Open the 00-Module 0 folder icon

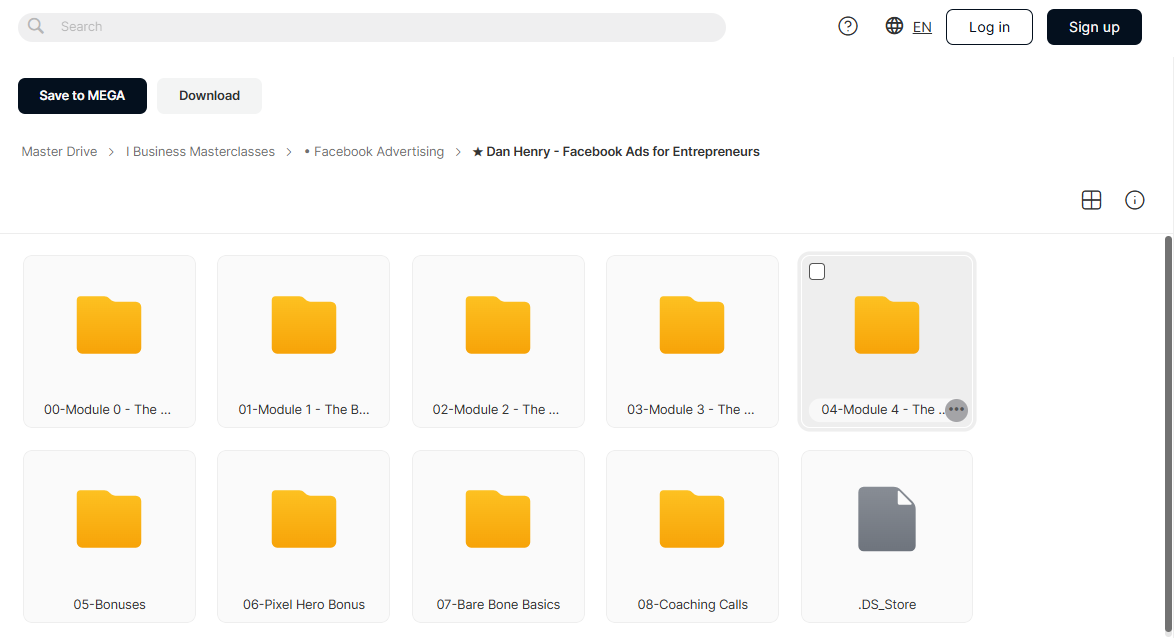coord(109,325)
